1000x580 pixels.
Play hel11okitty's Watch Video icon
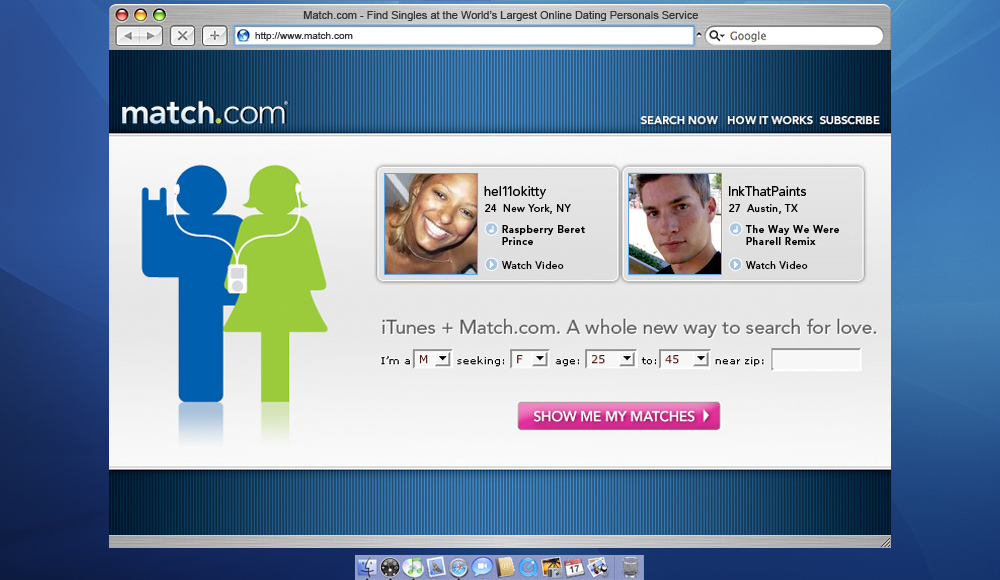(x=491, y=264)
